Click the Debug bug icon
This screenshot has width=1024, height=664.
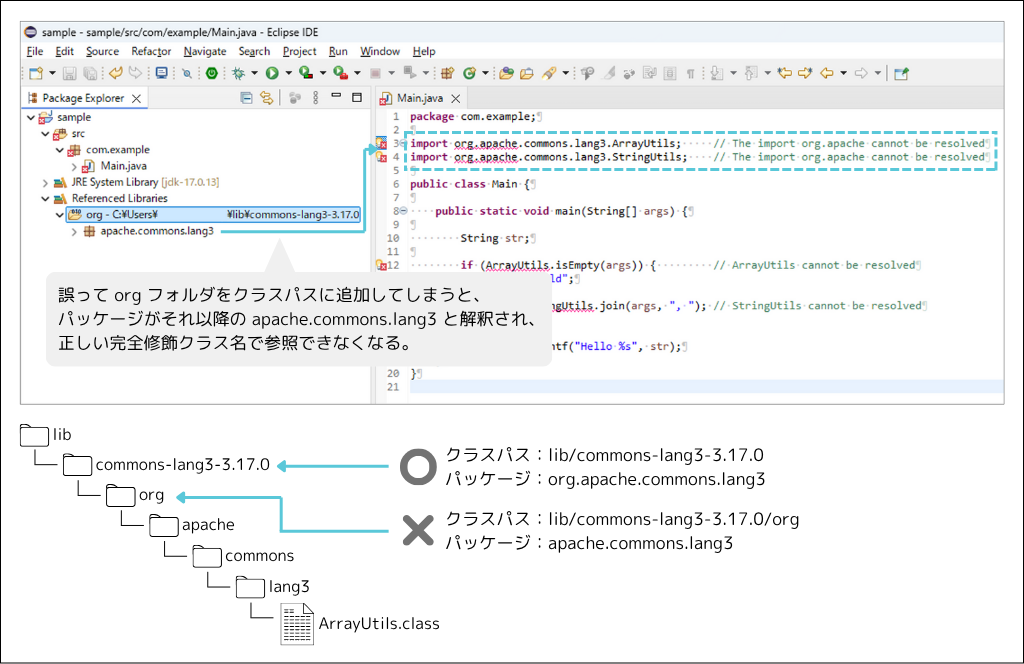(x=238, y=73)
